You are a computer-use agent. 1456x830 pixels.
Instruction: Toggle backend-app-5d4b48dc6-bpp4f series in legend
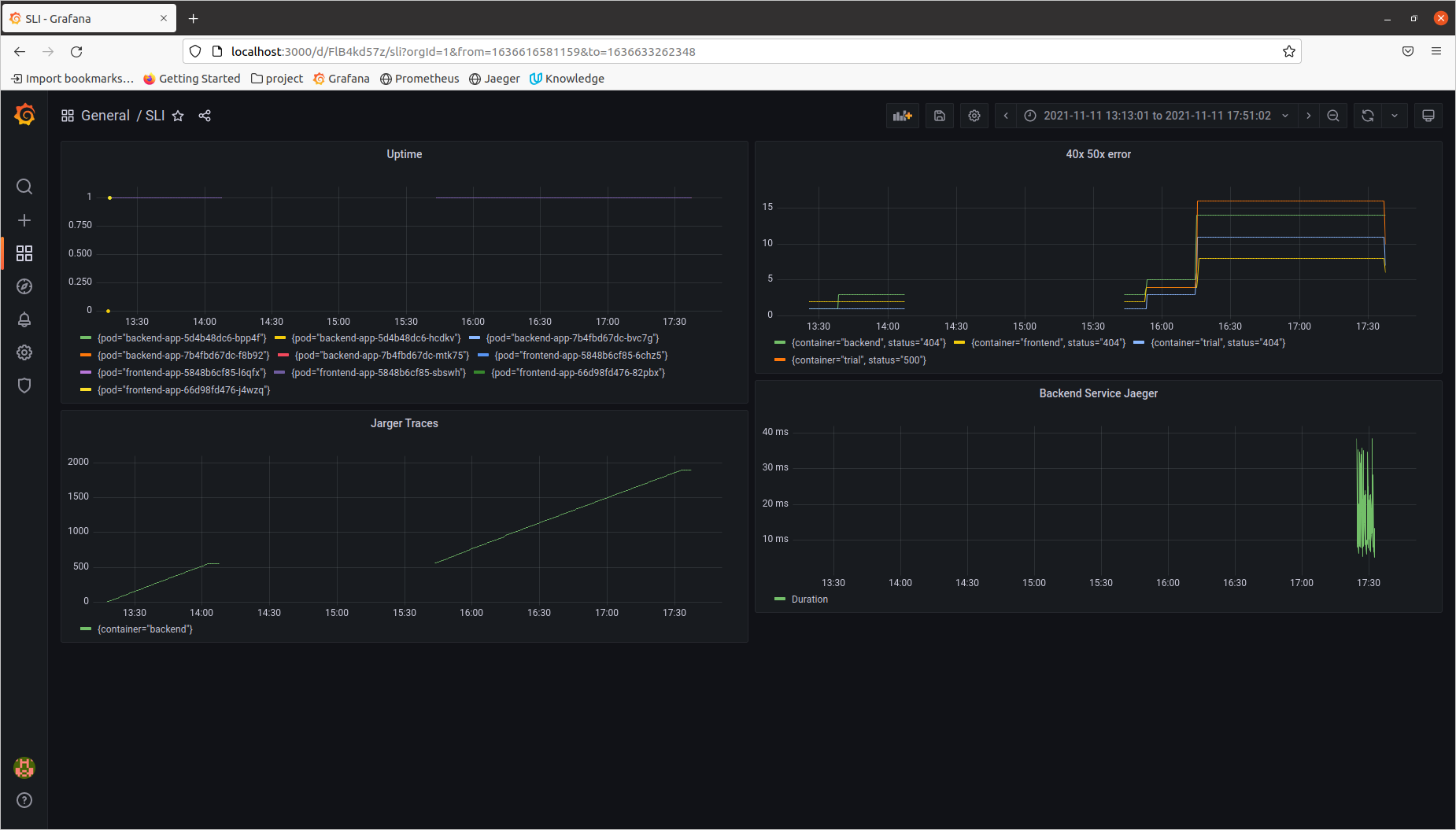(x=182, y=338)
